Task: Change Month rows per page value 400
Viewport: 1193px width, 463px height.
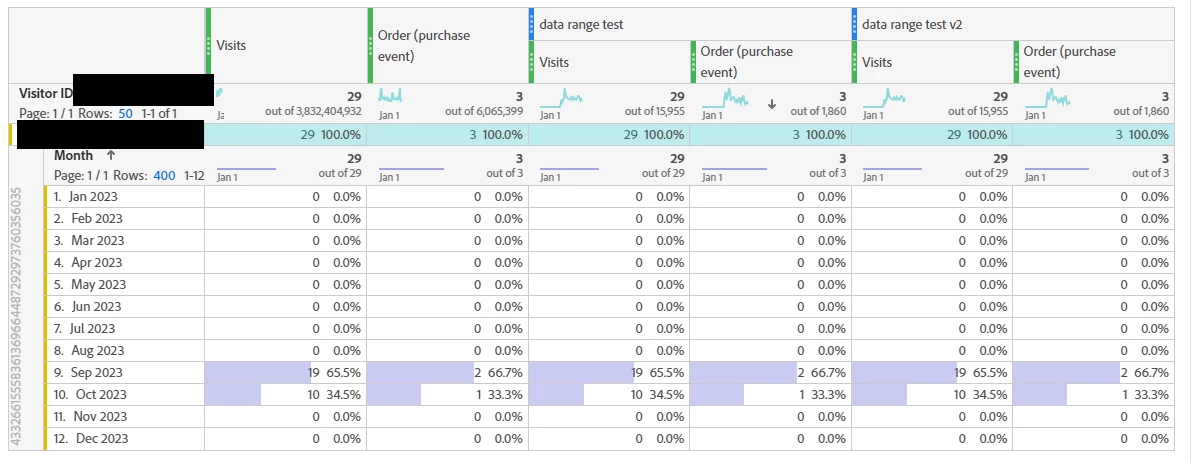Action: (x=164, y=175)
